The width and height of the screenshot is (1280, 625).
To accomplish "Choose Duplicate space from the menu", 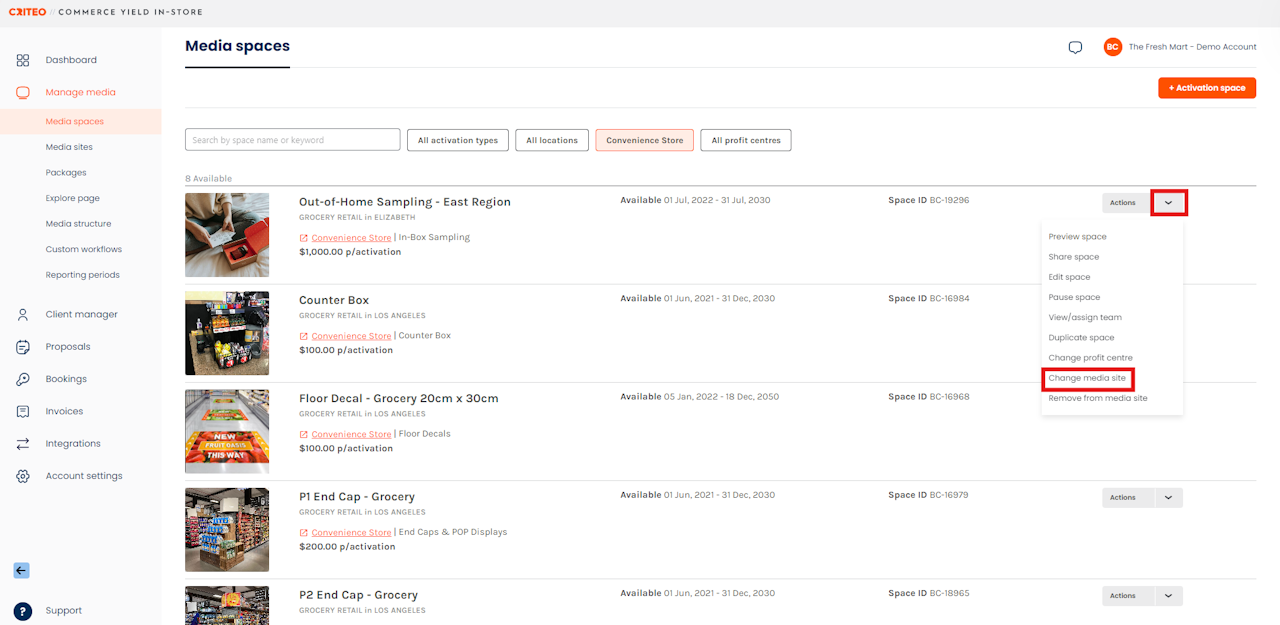I will (x=1081, y=338).
